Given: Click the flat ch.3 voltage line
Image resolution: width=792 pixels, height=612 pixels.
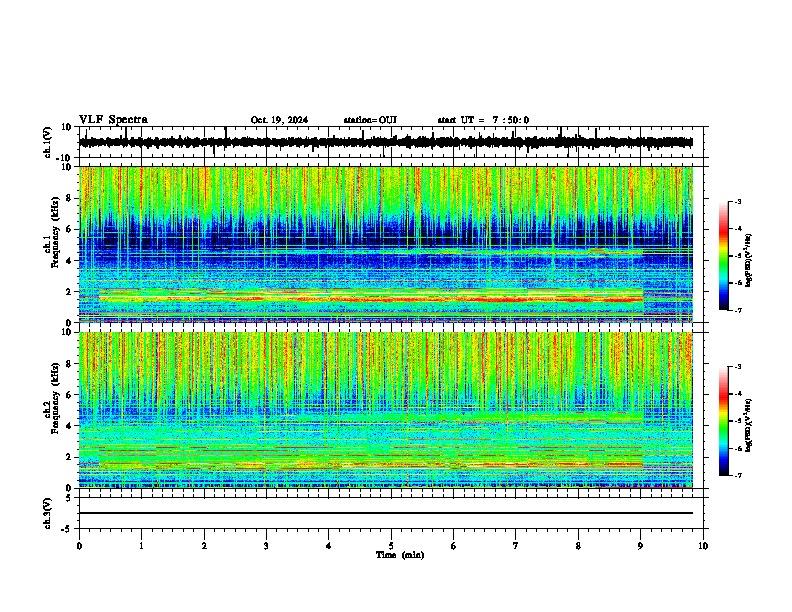Looking at the screenshot, I should point(386,513).
